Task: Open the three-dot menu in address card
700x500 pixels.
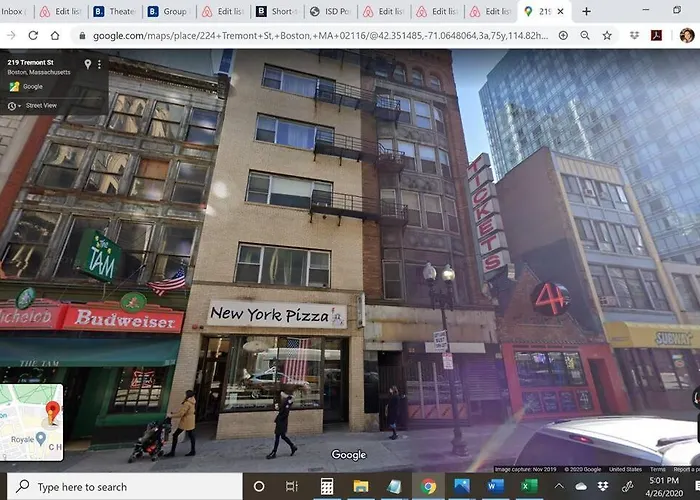Action: point(103,64)
